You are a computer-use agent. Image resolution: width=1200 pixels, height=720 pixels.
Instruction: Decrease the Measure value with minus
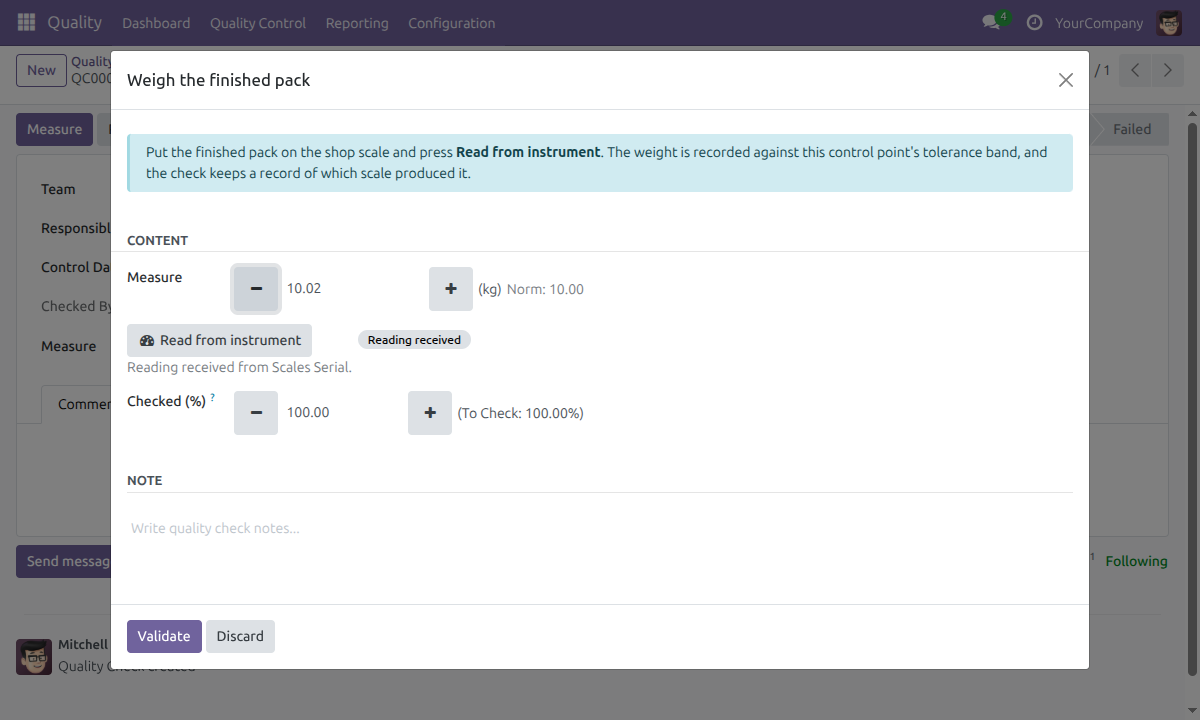coord(256,288)
